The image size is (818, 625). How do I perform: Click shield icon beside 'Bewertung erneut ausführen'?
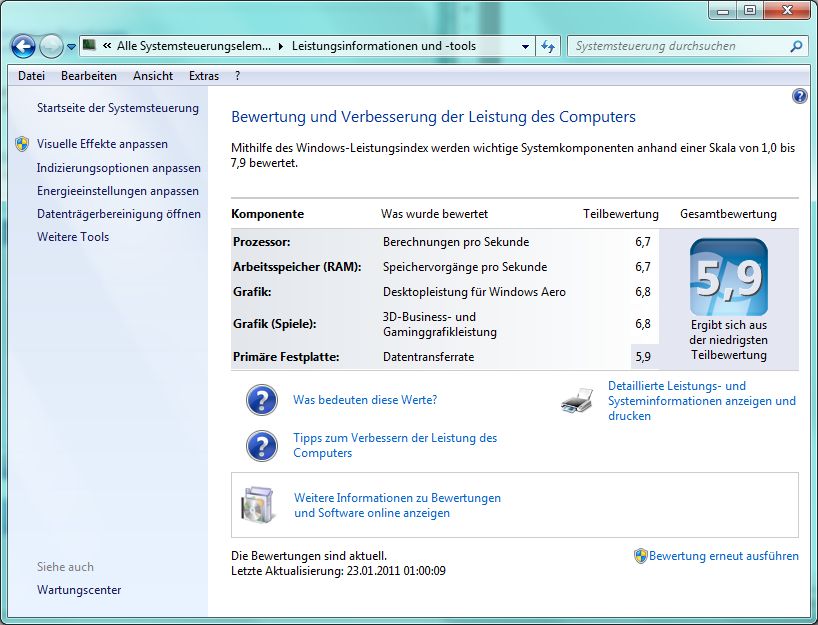(x=641, y=556)
